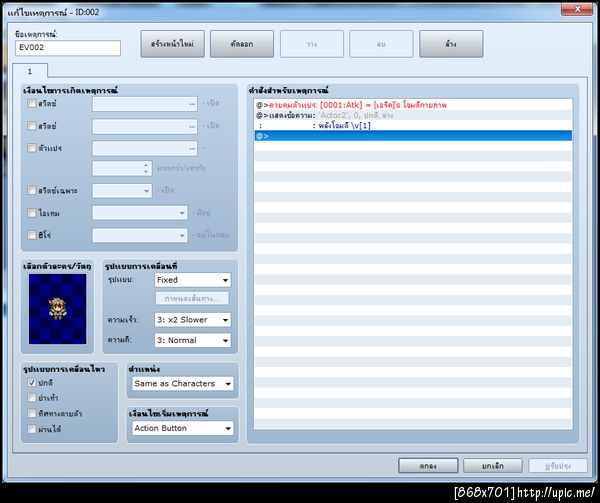Enable the first สวิตช์ condition checkbox
The image size is (600, 503).
32,103
